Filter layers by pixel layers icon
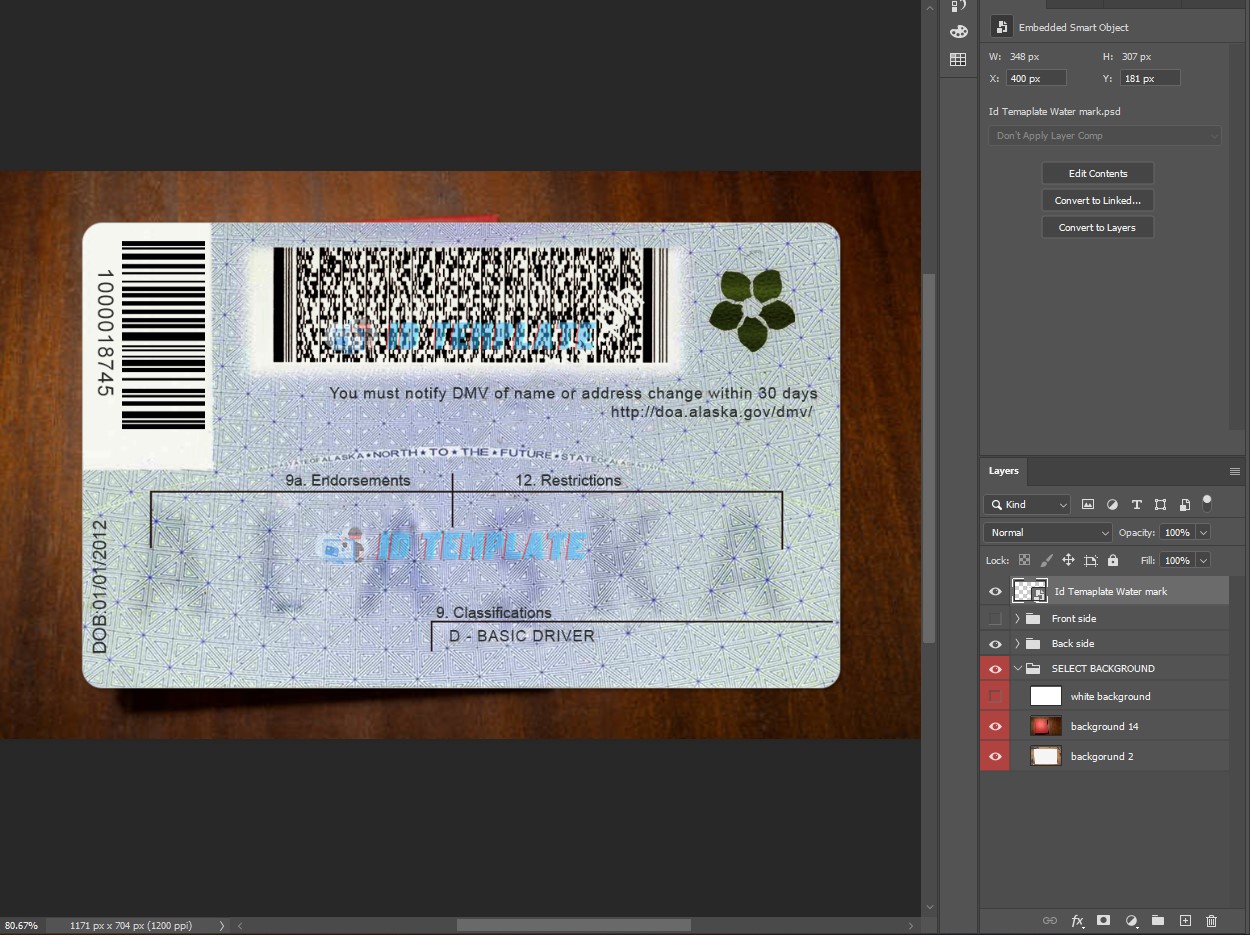The image size is (1250, 935). (1088, 505)
